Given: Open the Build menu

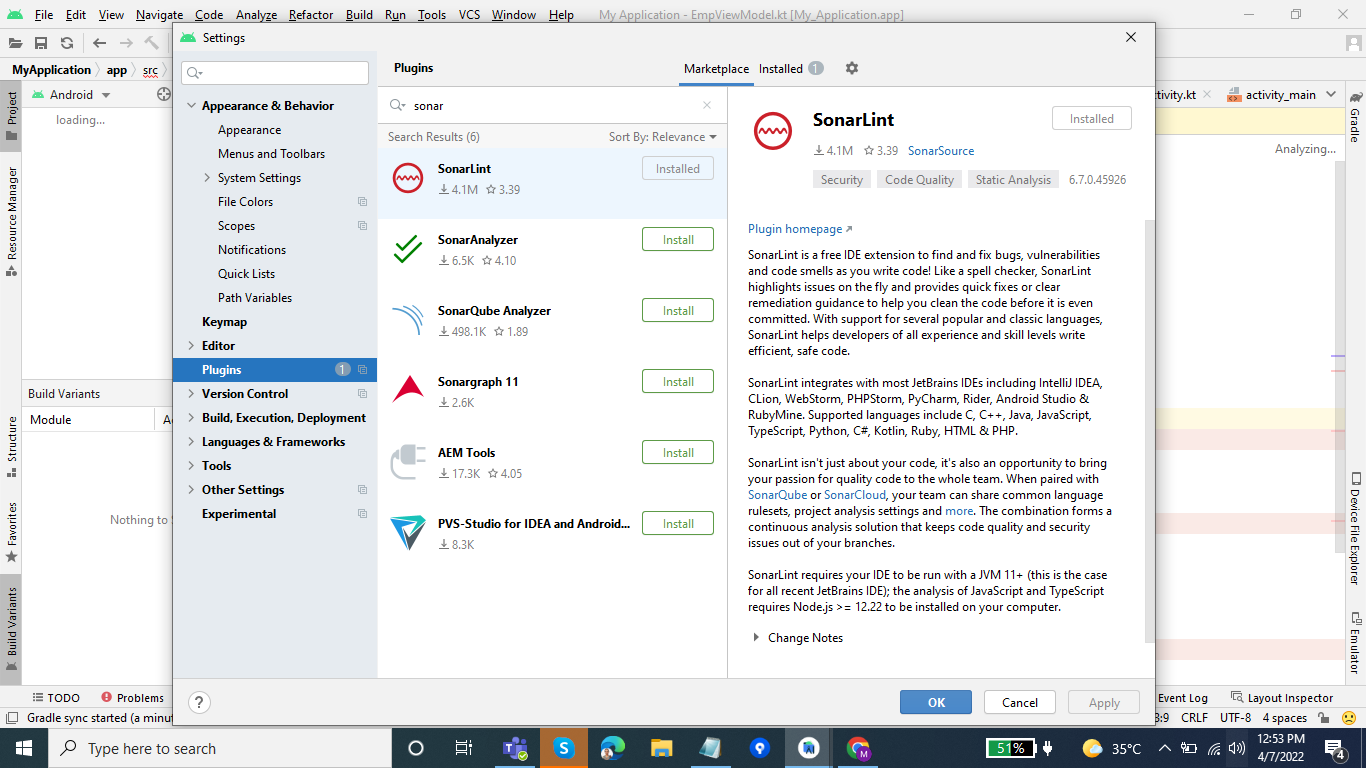Looking at the screenshot, I should pos(359,15).
